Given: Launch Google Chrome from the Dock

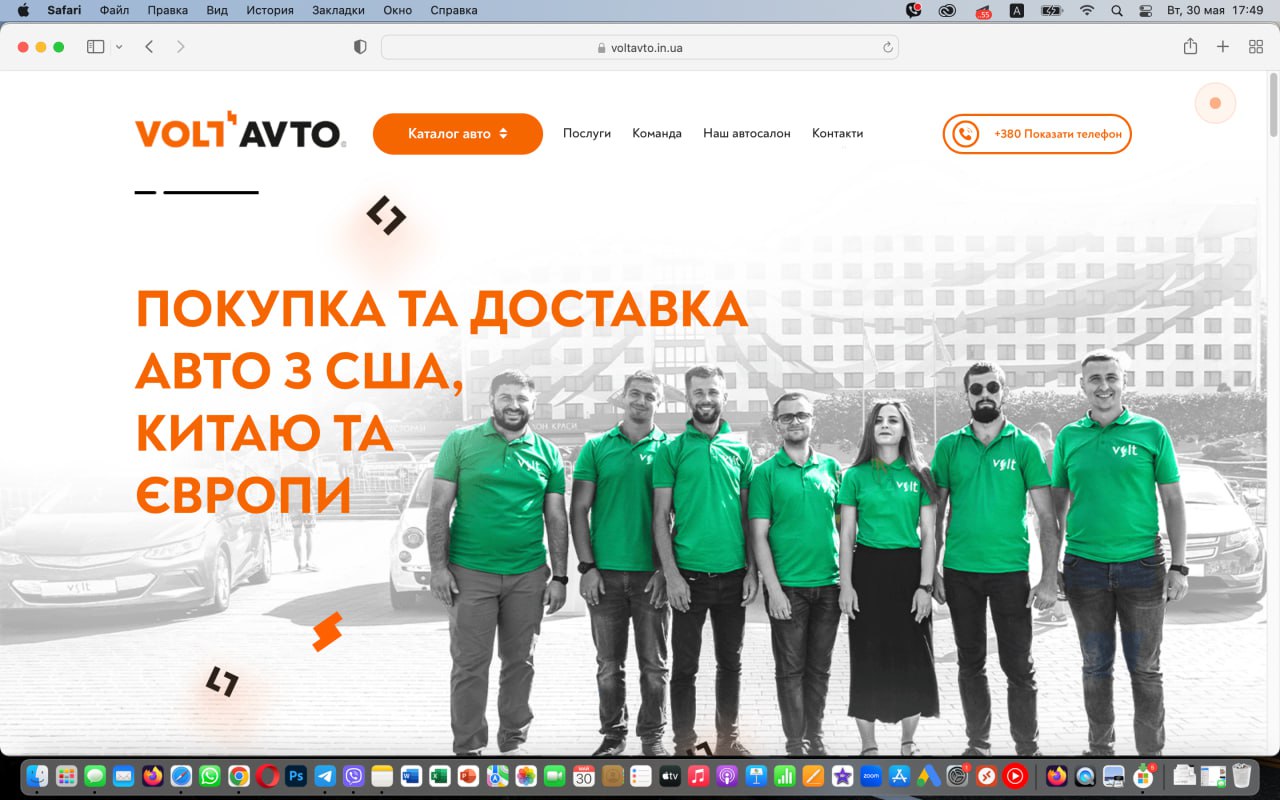Looking at the screenshot, I should [x=238, y=776].
